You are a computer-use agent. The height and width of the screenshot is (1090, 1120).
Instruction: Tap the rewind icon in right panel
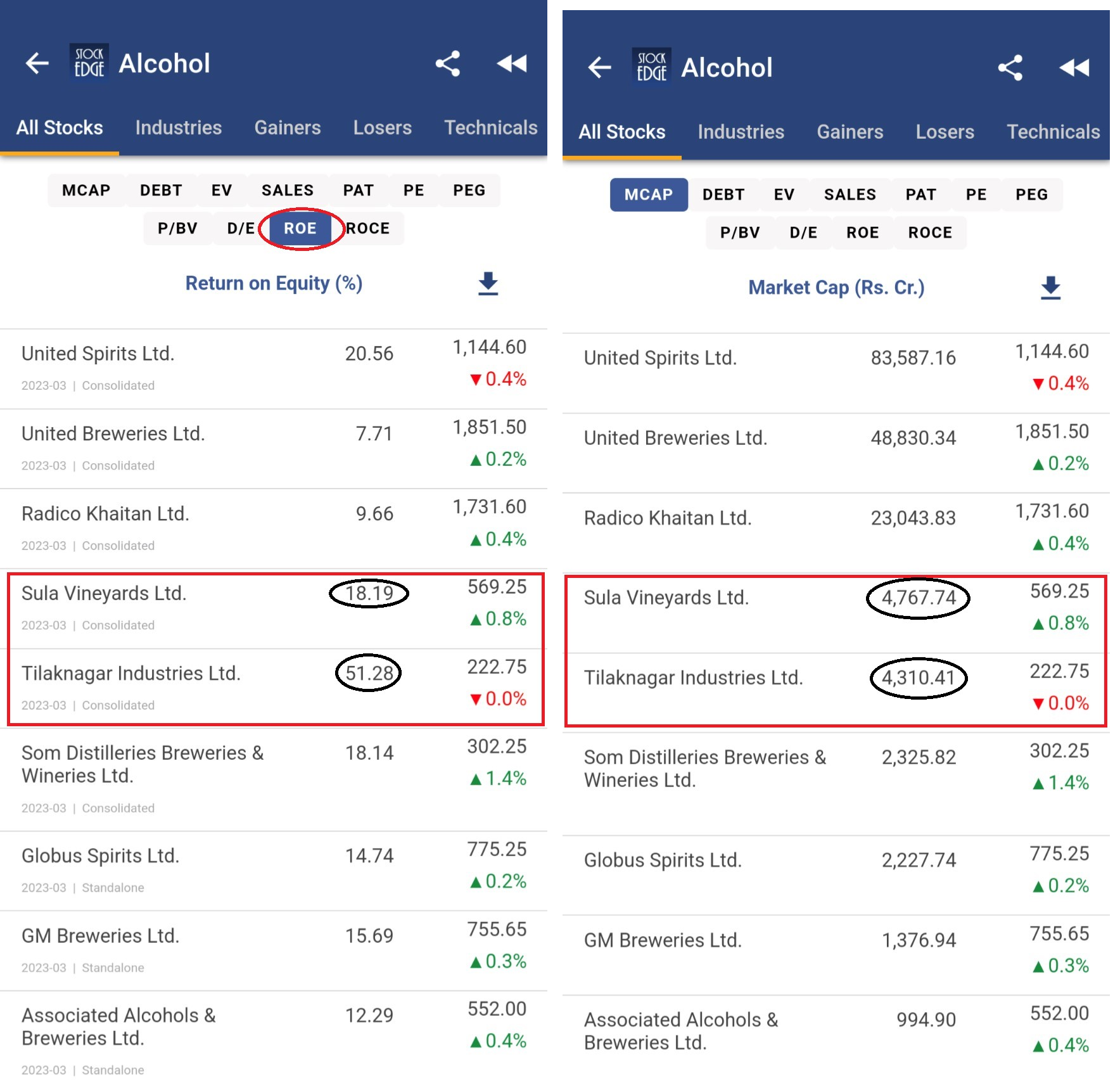tap(1074, 68)
